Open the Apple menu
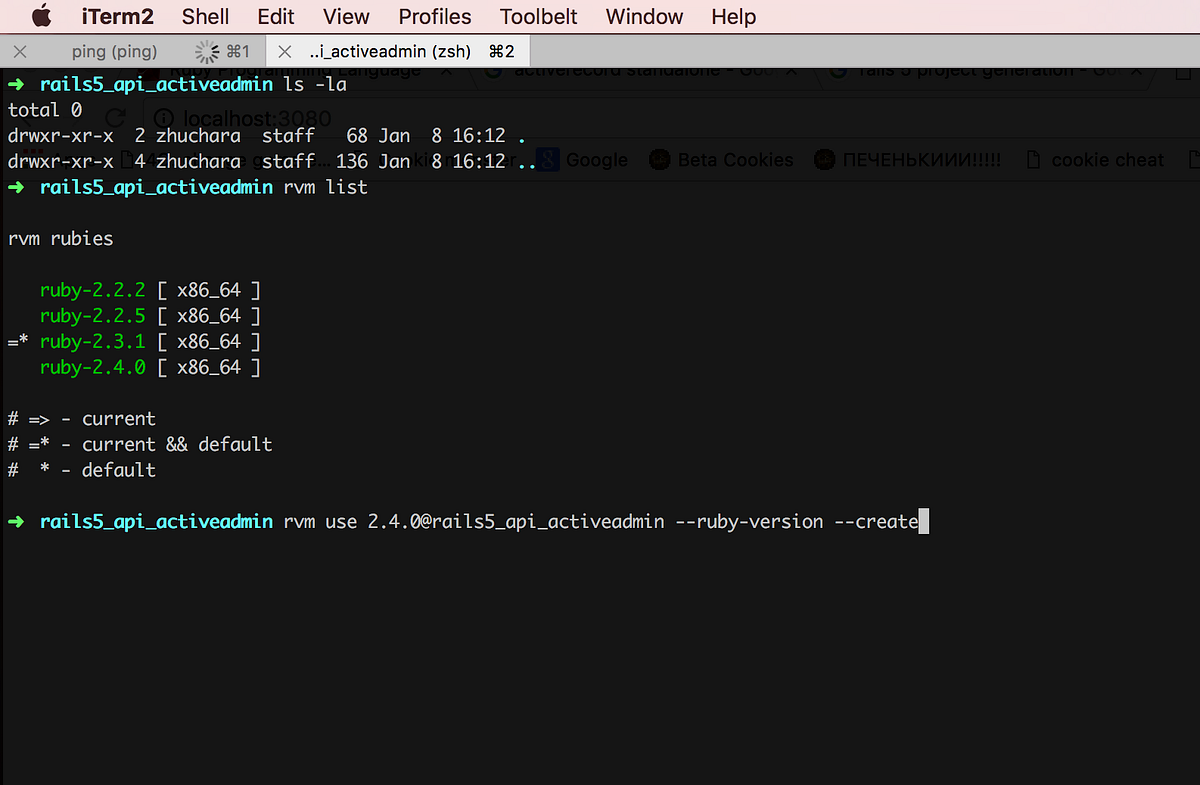This screenshot has height=785, width=1200. (x=40, y=16)
